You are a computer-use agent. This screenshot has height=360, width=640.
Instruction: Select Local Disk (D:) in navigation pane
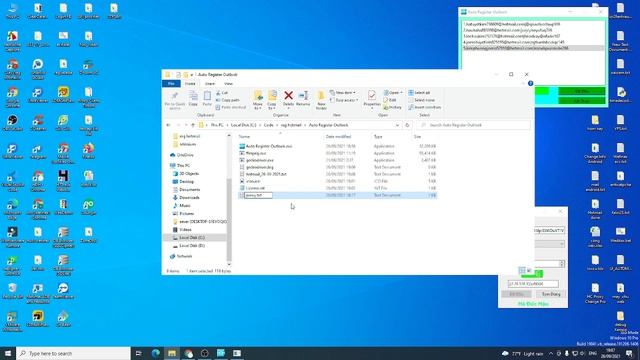192,246
